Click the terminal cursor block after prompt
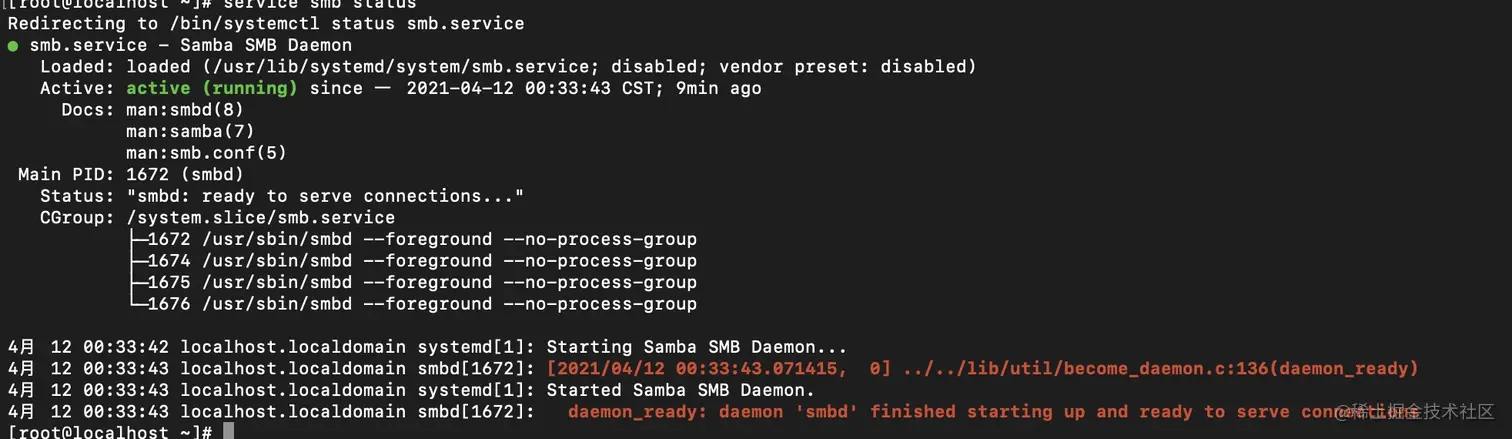Image resolution: width=1512 pixels, height=439 pixels. [x=228, y=432]
